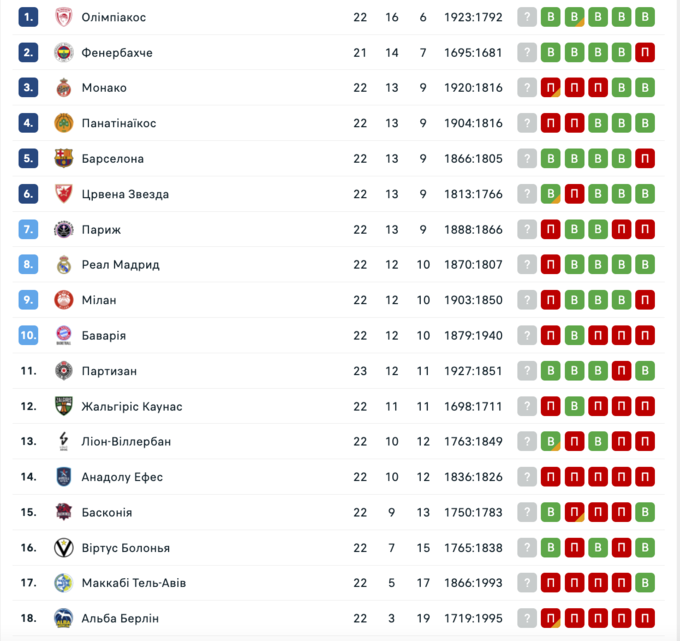680x641 pixels.
Task: Click the Маккабі Тель-Авів crest
Action: (x=63, y=583)
